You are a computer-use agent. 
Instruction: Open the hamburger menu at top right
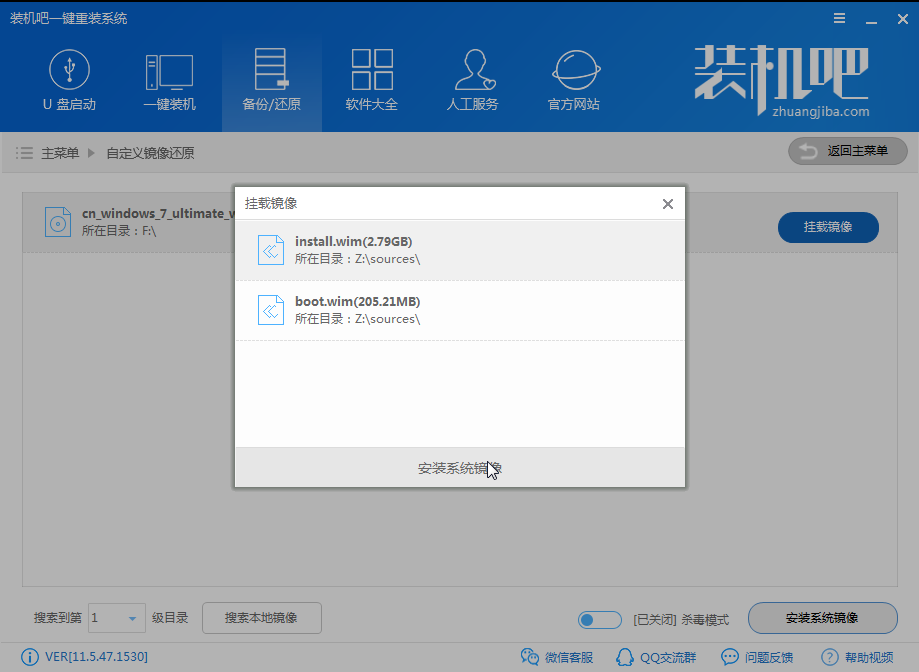point(838,17)
